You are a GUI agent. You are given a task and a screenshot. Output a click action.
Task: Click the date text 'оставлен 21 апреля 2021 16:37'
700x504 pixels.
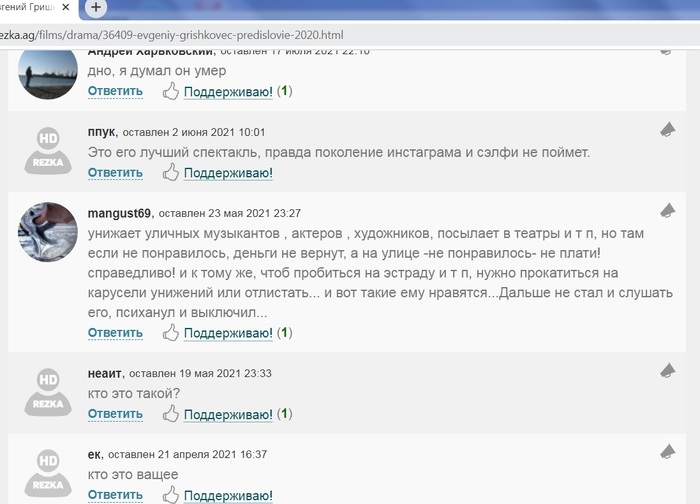188,454
